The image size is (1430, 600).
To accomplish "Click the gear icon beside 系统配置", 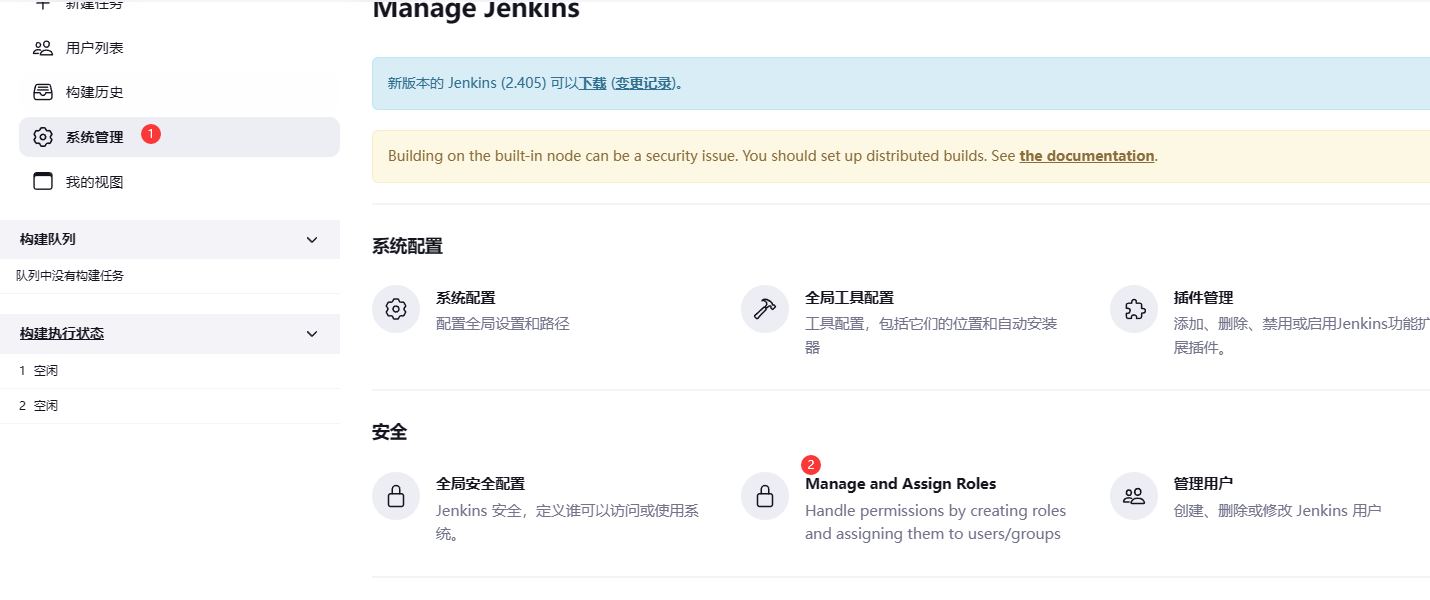I will tap(396, 309).
